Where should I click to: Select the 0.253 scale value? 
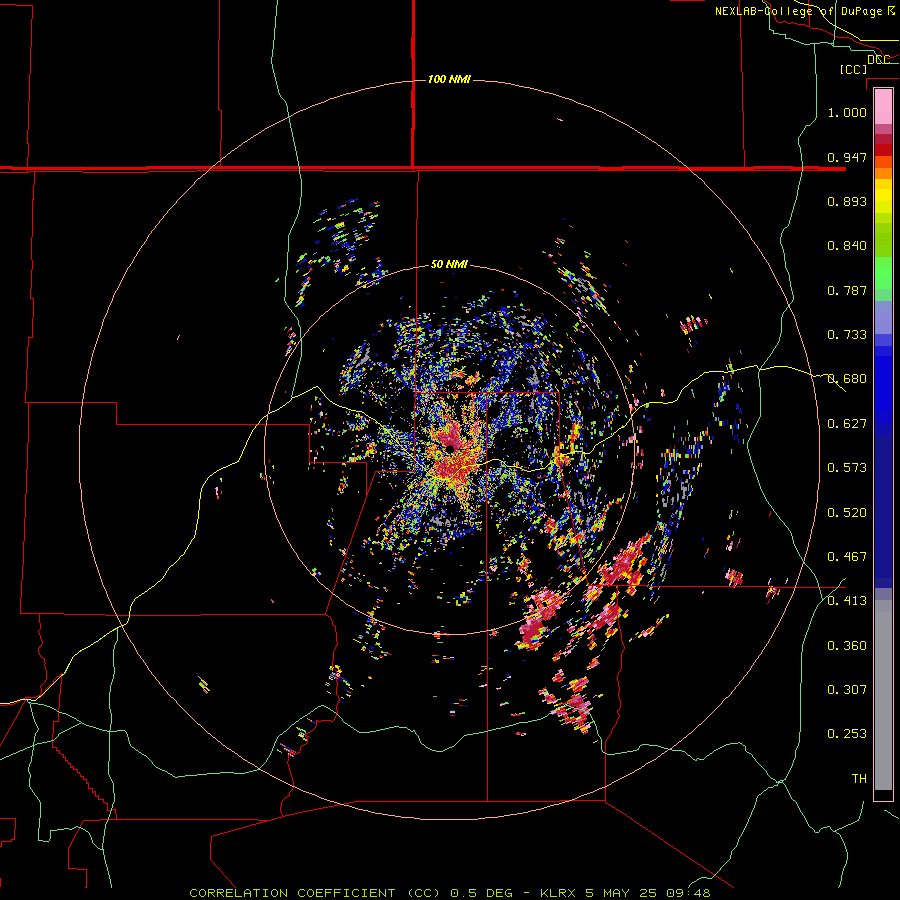coord(847,734)
